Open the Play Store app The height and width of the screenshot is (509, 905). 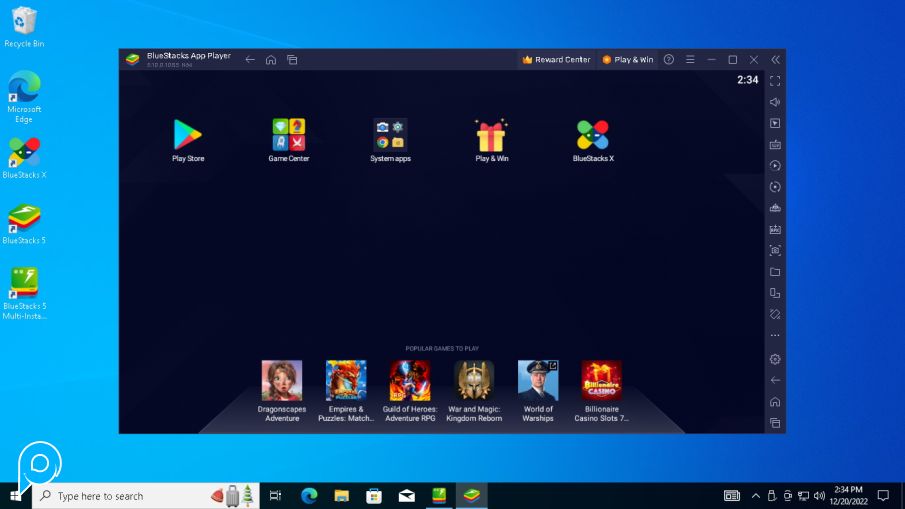pos(188,140)
